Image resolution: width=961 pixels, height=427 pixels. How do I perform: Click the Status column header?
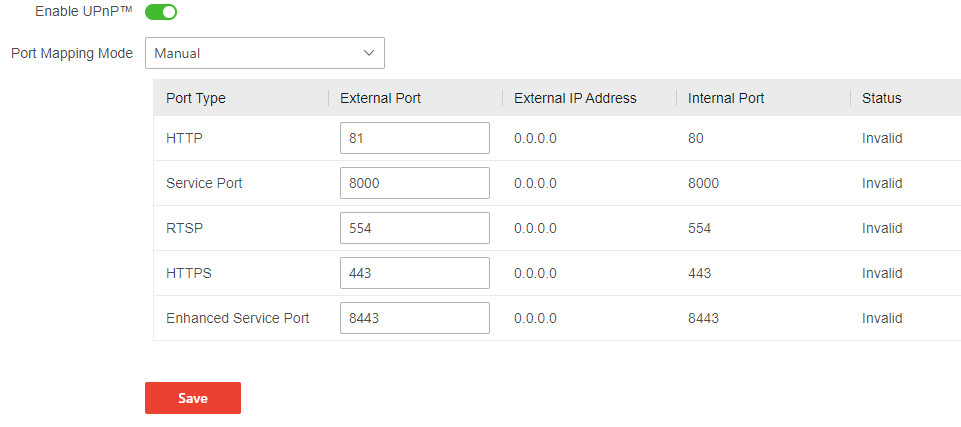click(x=882, y=98)
